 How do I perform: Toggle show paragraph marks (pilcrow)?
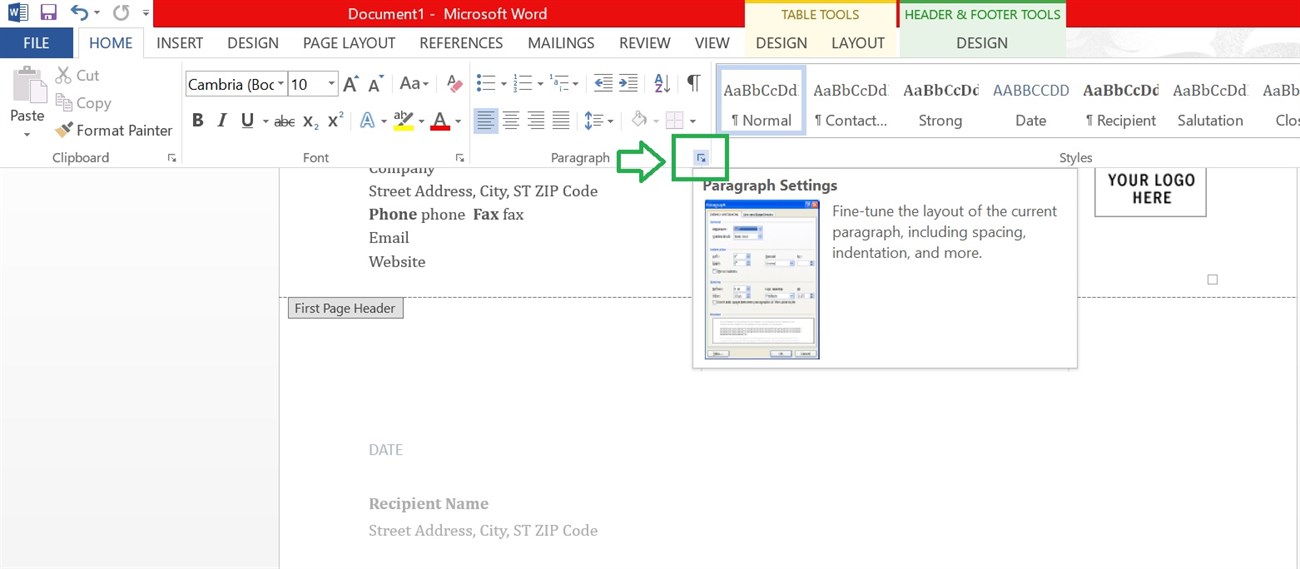(x=693, y=84)
